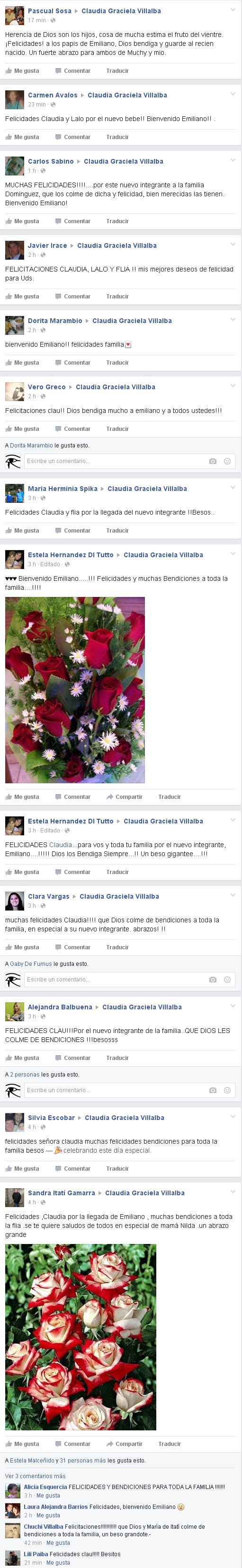Click Javier Irace profile avatar
242x1568 pixels.
(15, 250)
